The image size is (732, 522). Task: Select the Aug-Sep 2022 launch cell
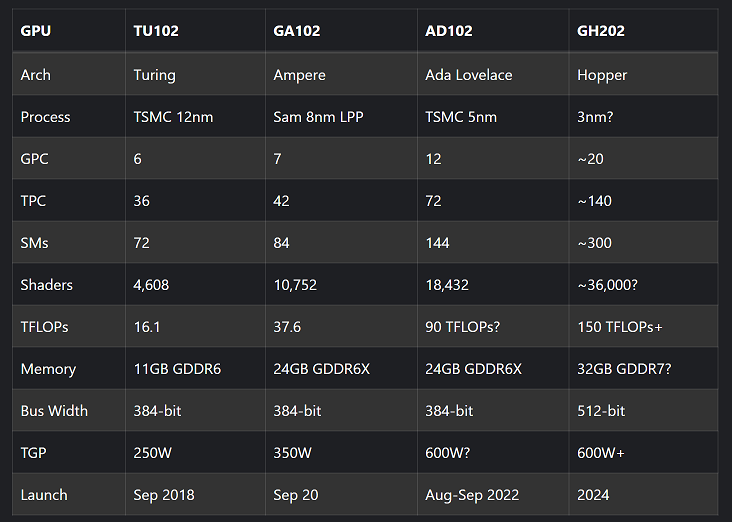click(x=472, y=495)
